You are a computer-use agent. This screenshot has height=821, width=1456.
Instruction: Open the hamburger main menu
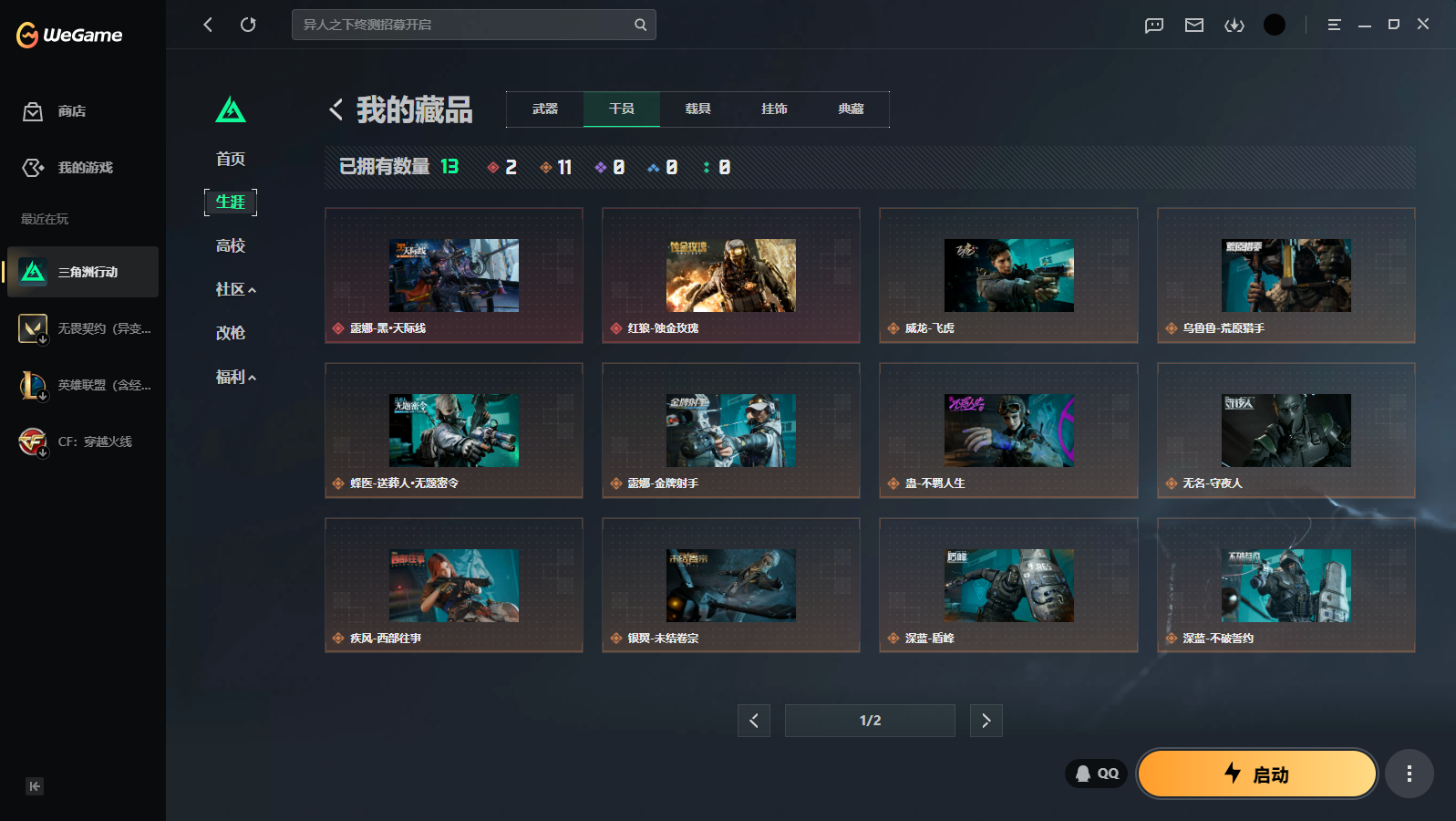coord(1334,26)
